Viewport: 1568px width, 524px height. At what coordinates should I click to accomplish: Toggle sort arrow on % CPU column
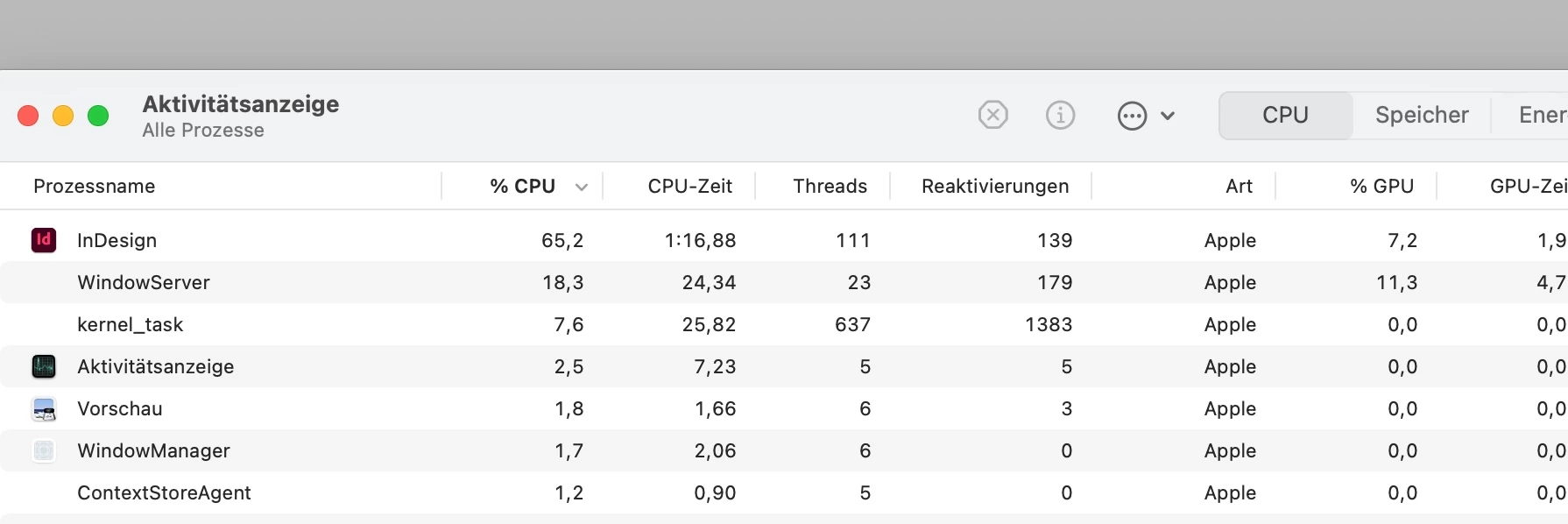coord(581,187)
